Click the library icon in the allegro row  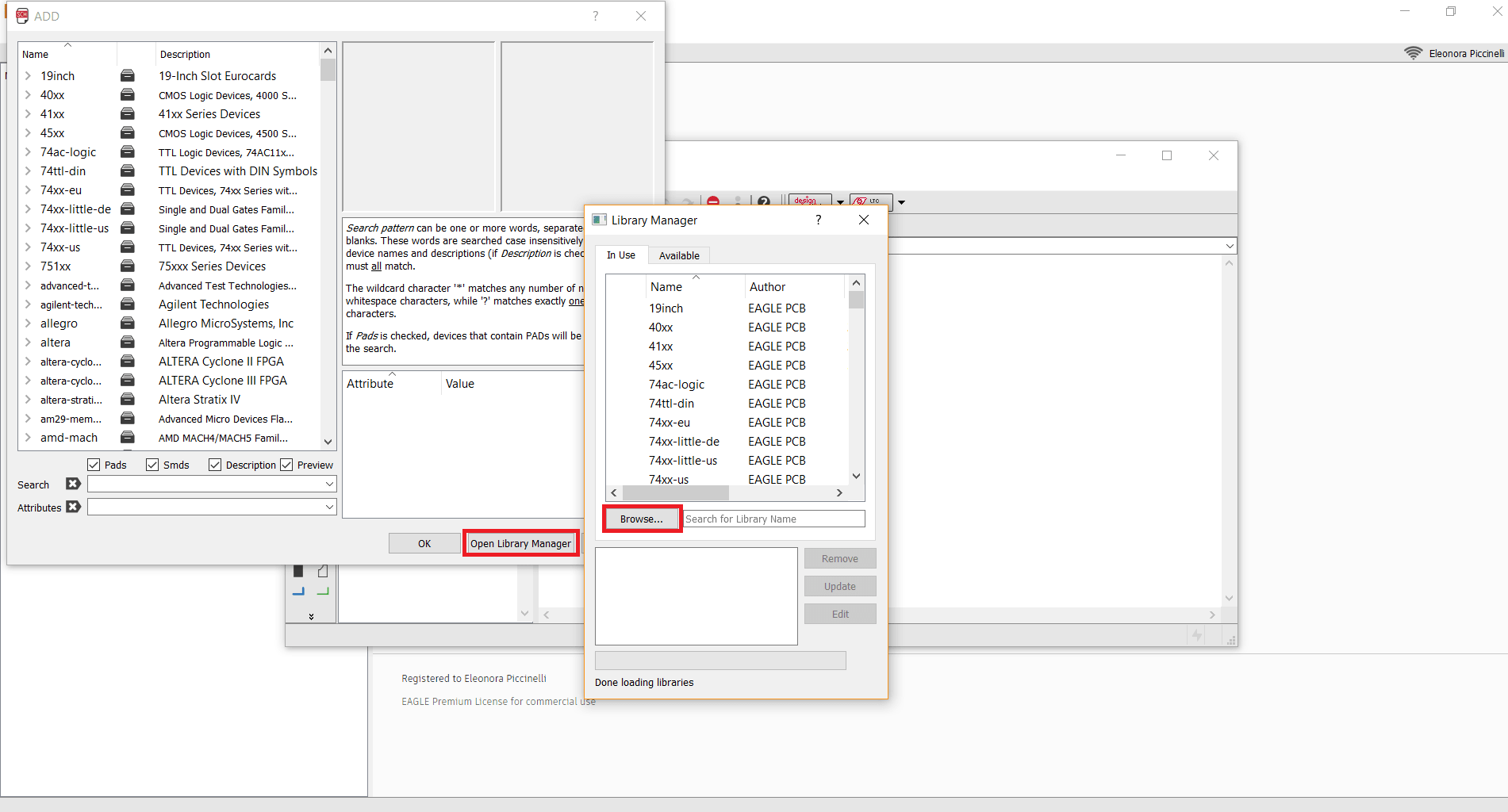click(x=127, y=324)
